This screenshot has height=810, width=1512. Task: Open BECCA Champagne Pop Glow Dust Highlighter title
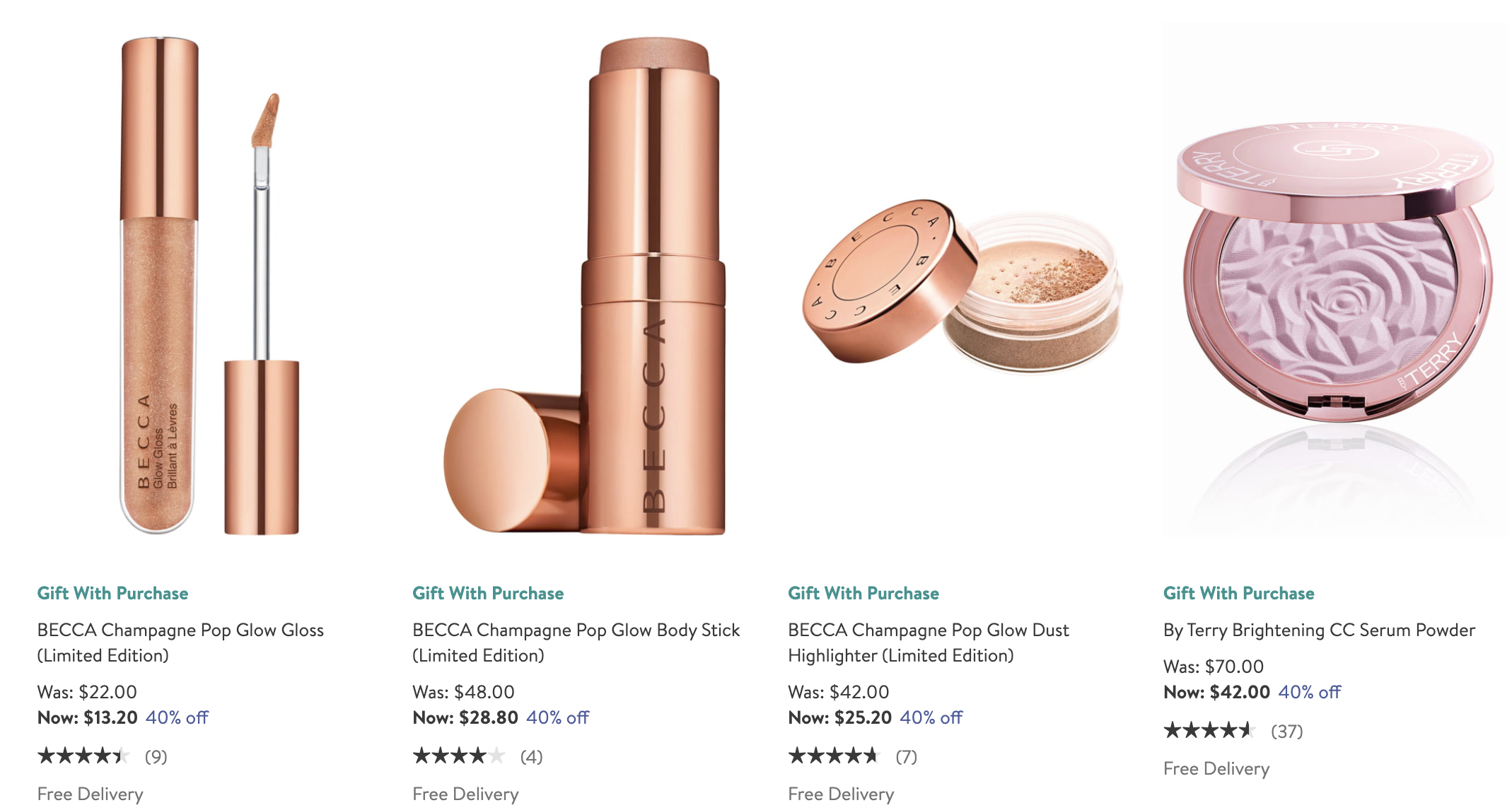pyautogui.click(x=929, y=642)
